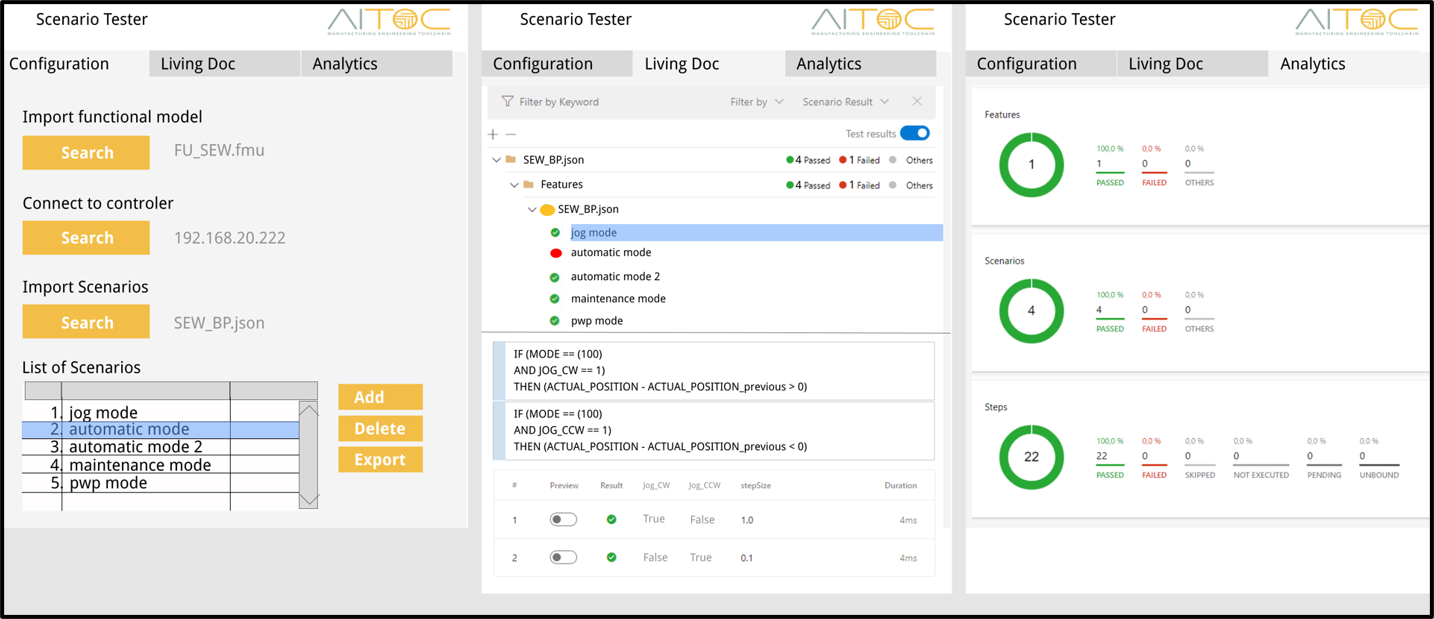
Task: Switch to Configuration tab in the Living Doc panel
Action: tap(557, 64)
